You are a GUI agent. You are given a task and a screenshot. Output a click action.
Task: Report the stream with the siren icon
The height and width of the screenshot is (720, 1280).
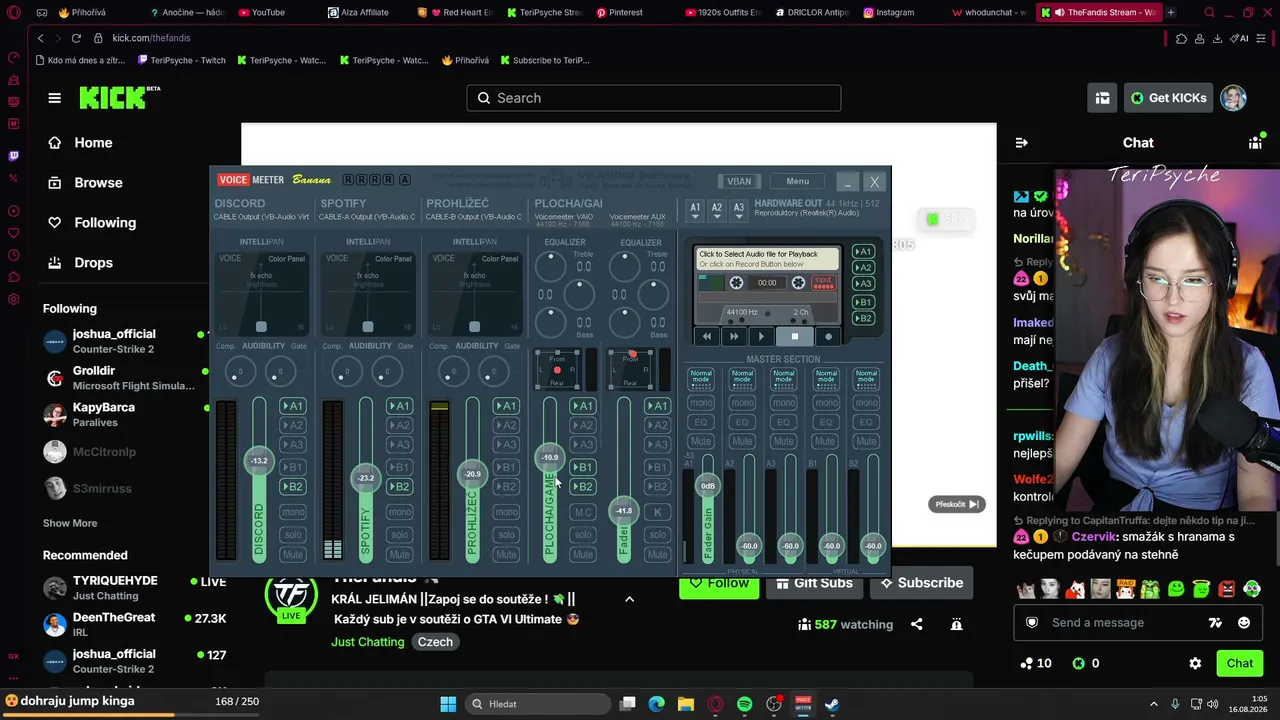(956, 624)
